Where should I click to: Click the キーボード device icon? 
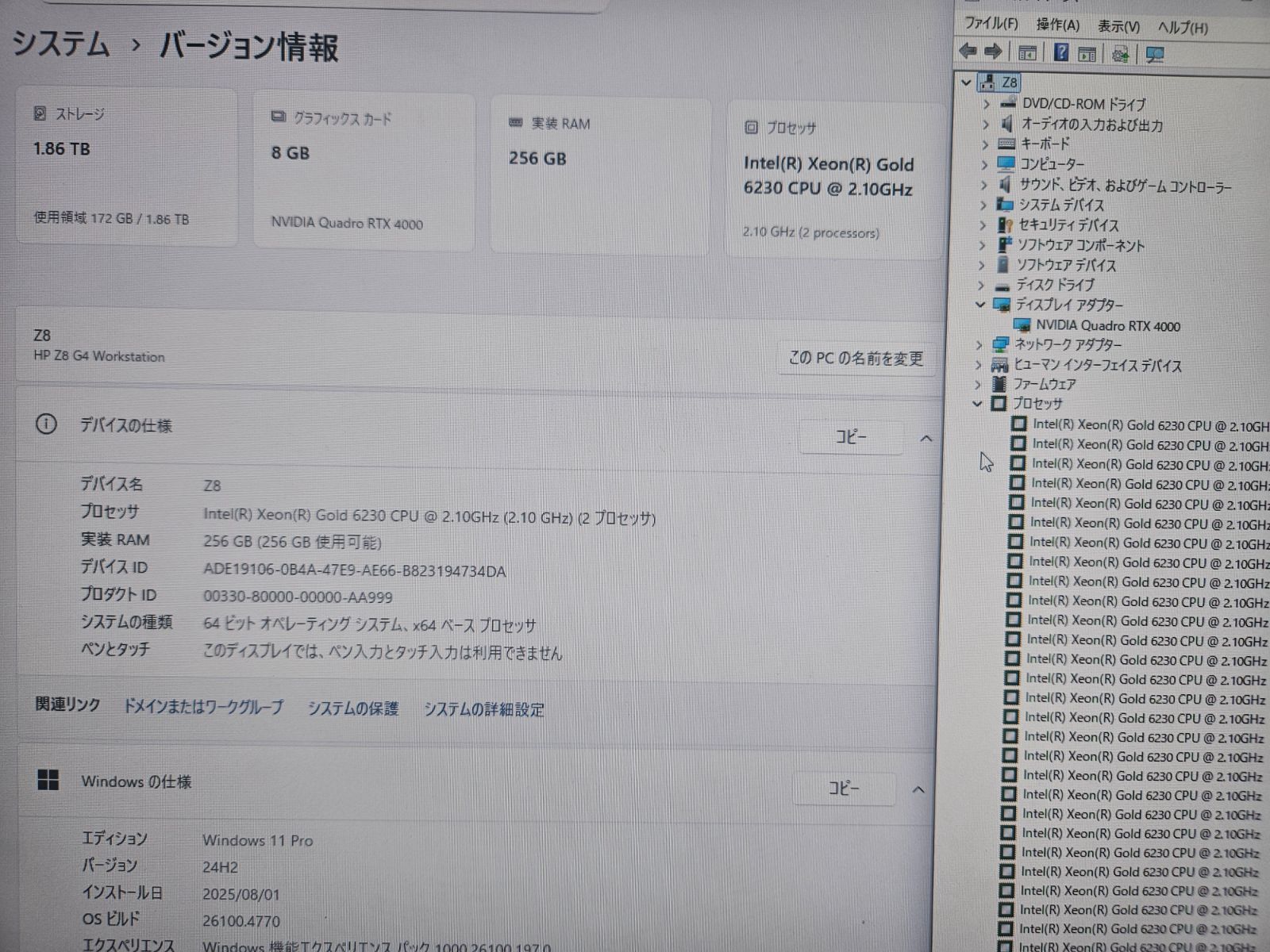click(x=1006, y=144)
